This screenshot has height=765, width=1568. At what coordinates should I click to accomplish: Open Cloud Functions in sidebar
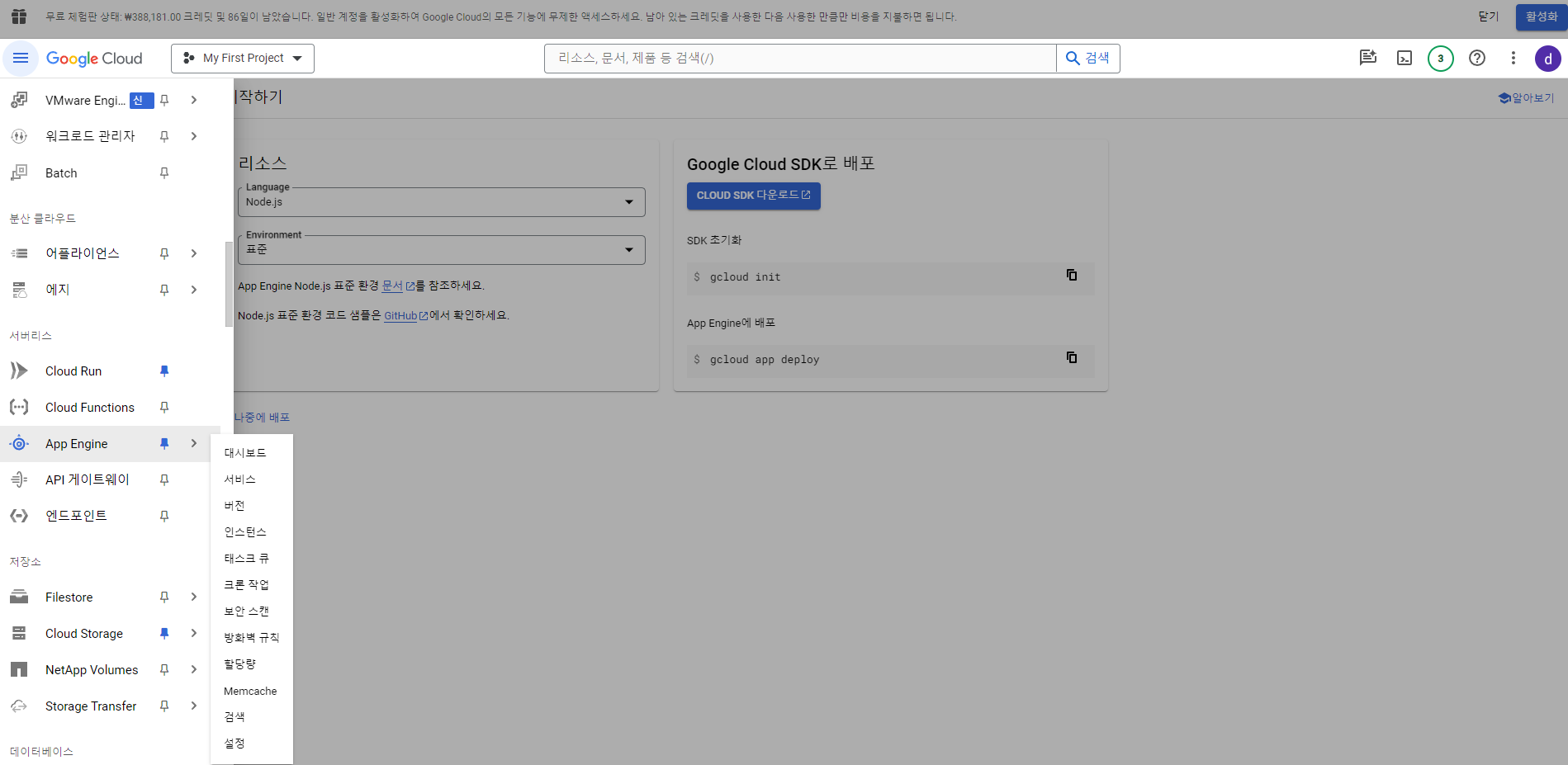[x=90, y=407]
